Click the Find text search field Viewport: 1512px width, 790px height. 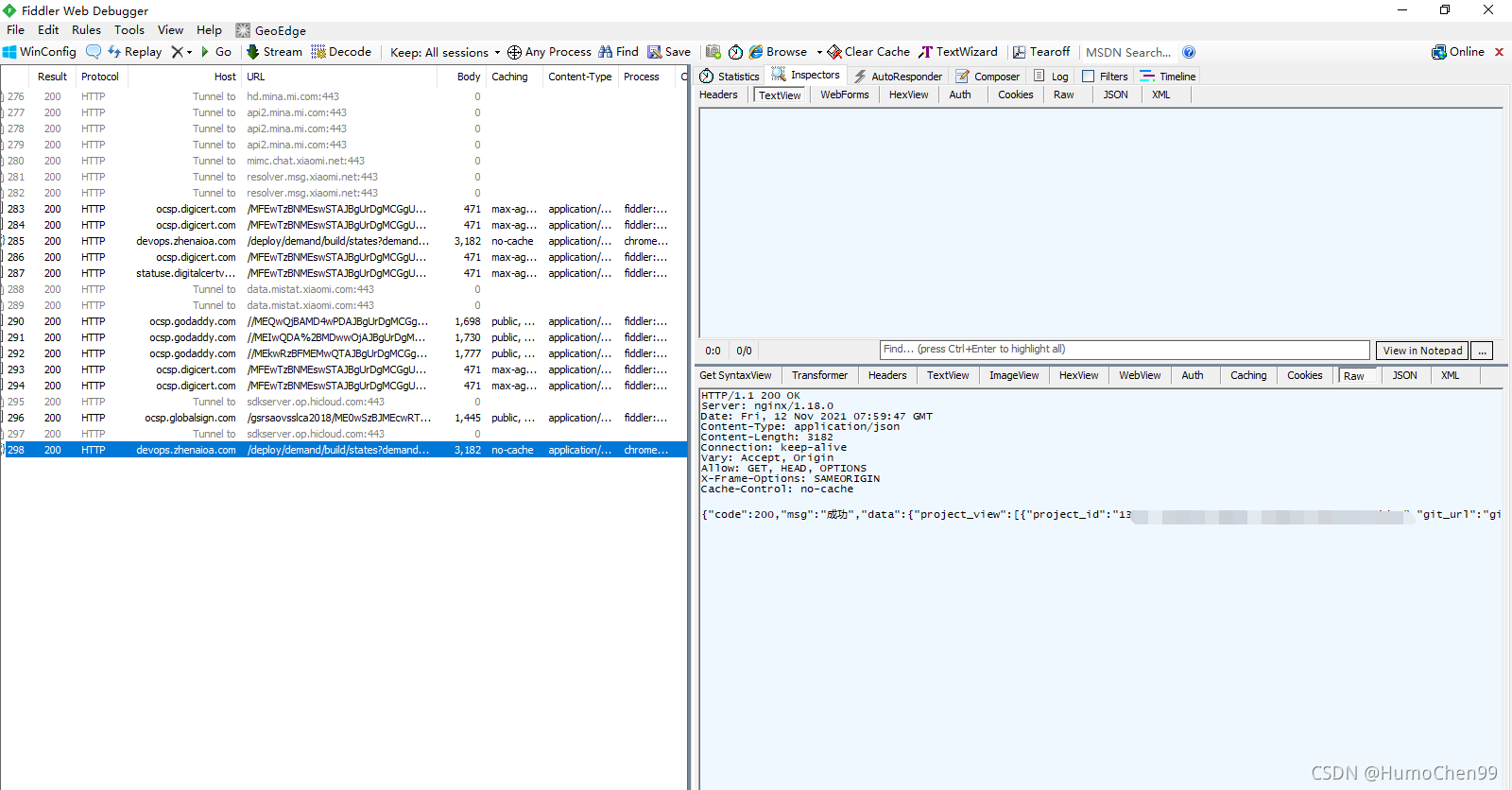pos(1124,350)
